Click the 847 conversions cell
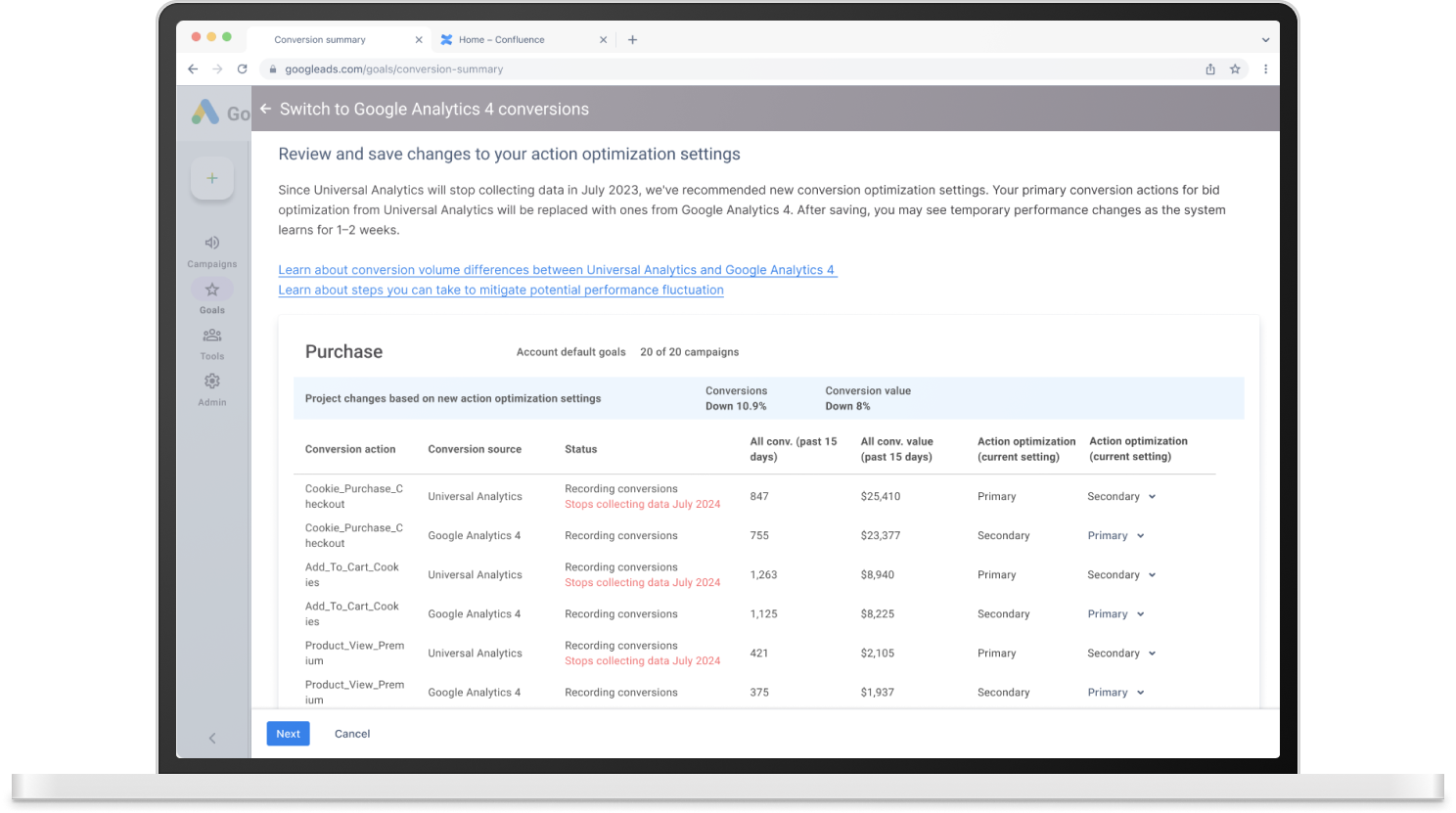 [x=759, y=497]
